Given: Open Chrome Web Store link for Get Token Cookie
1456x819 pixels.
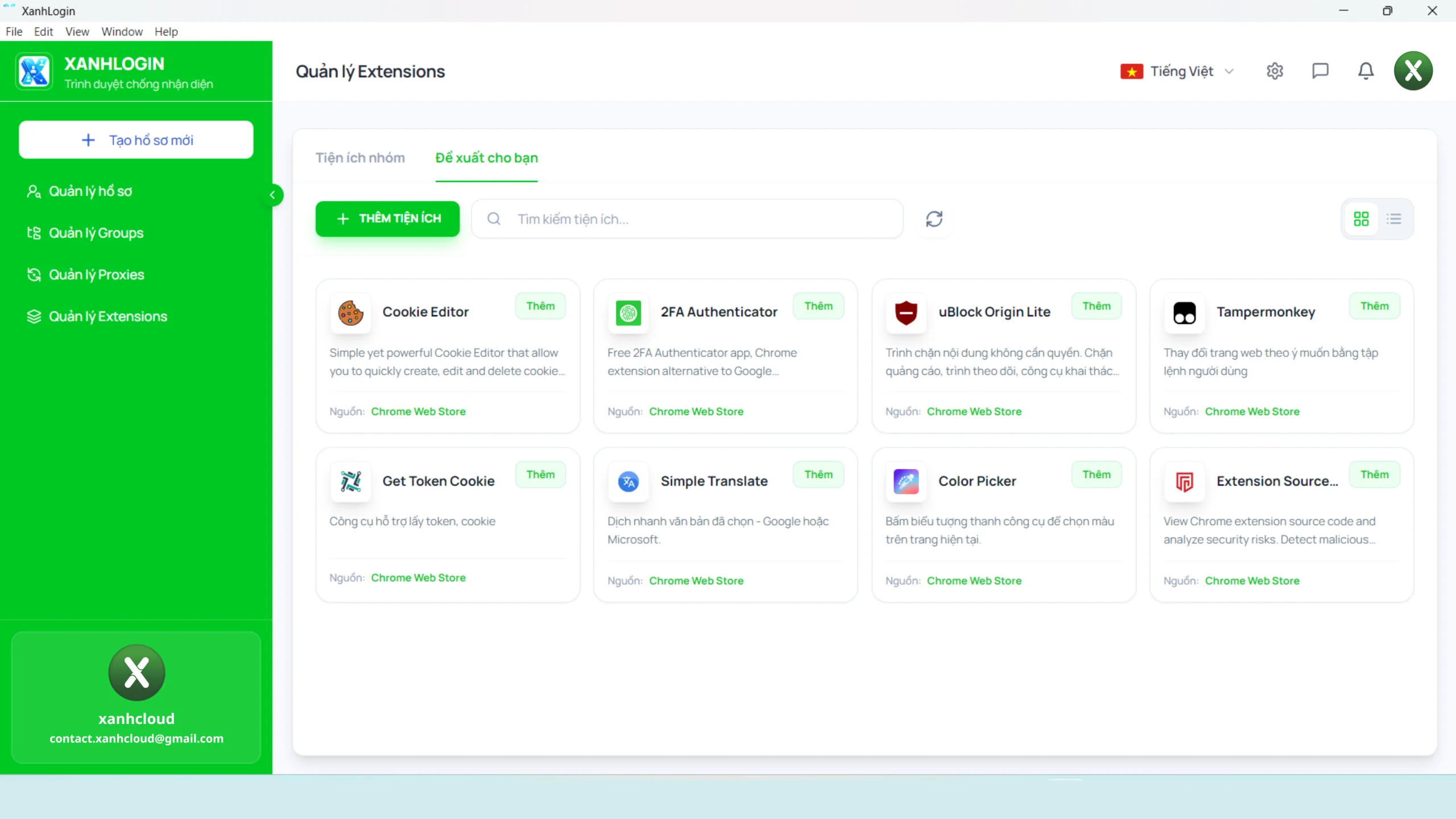Looking at the screenshot, I should (x=418, y=578).
